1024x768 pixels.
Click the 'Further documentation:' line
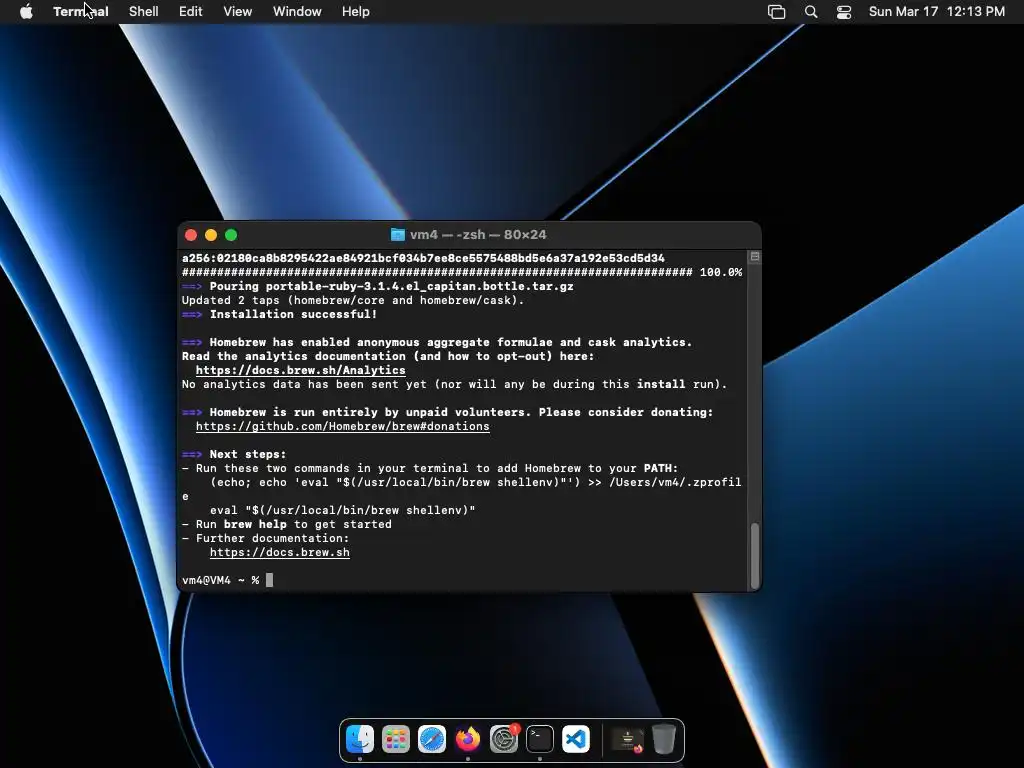pyautogui.click(x=266, y=538)
